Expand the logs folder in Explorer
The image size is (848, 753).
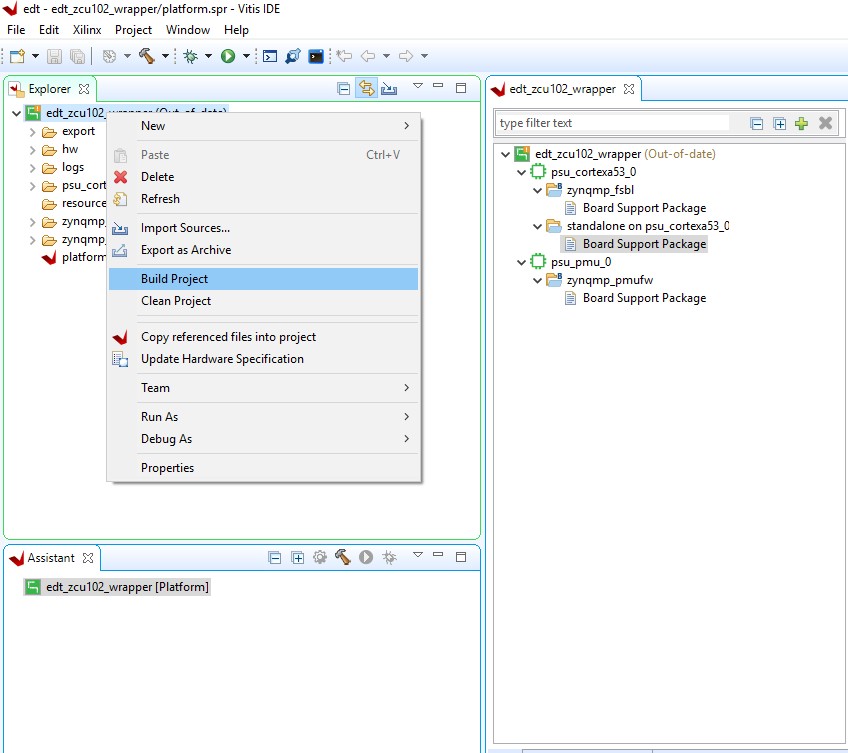[x=32, y=168]
